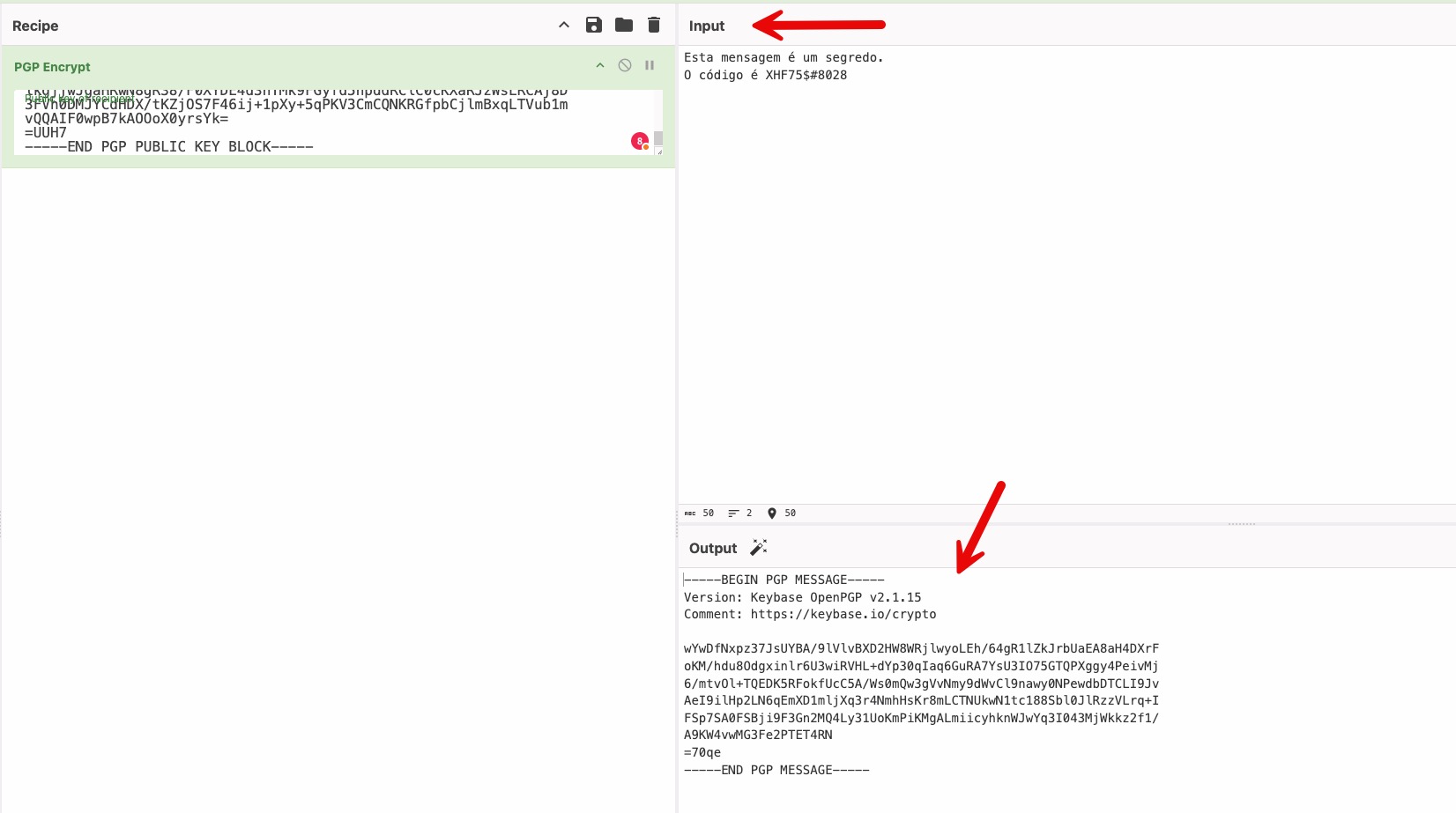Click the Output pane title
This screenshot has height=813, width=1456.
tap(712, 548)
